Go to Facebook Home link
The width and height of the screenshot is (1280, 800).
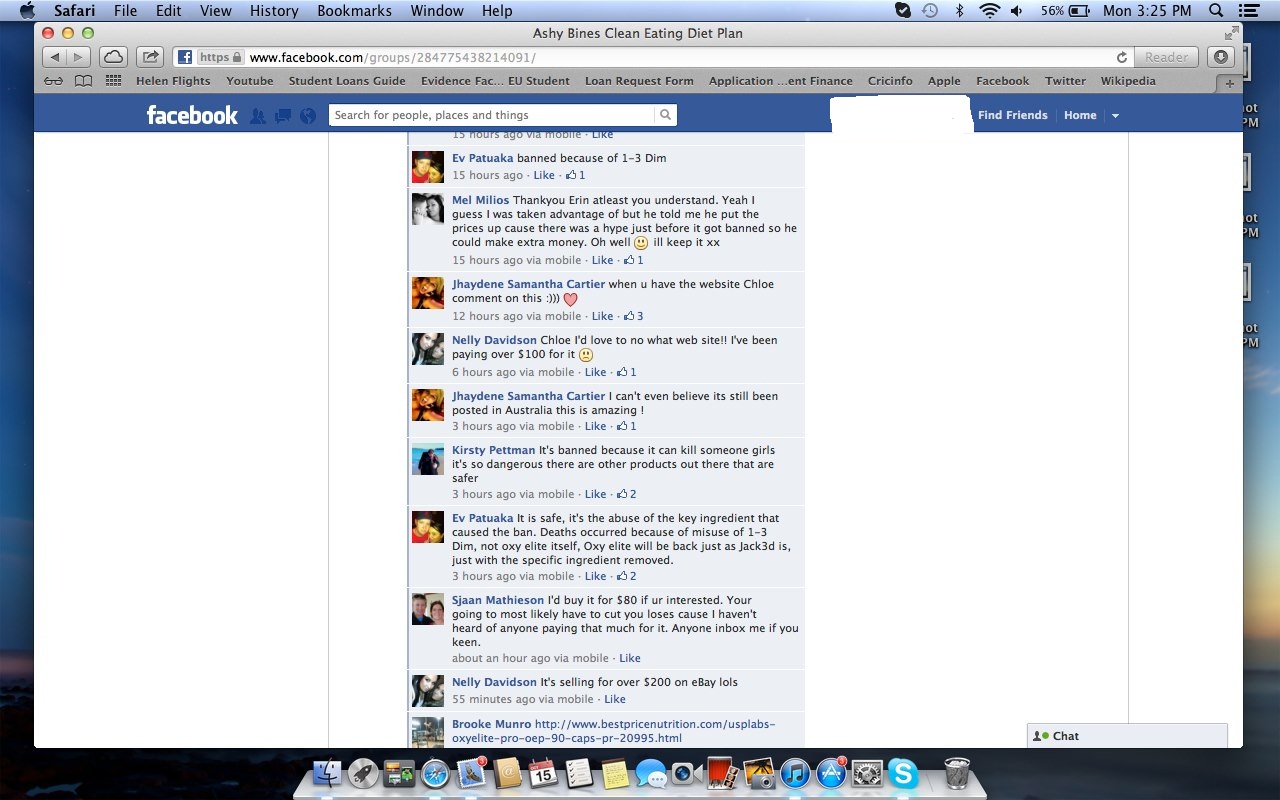coord(1080,115)
